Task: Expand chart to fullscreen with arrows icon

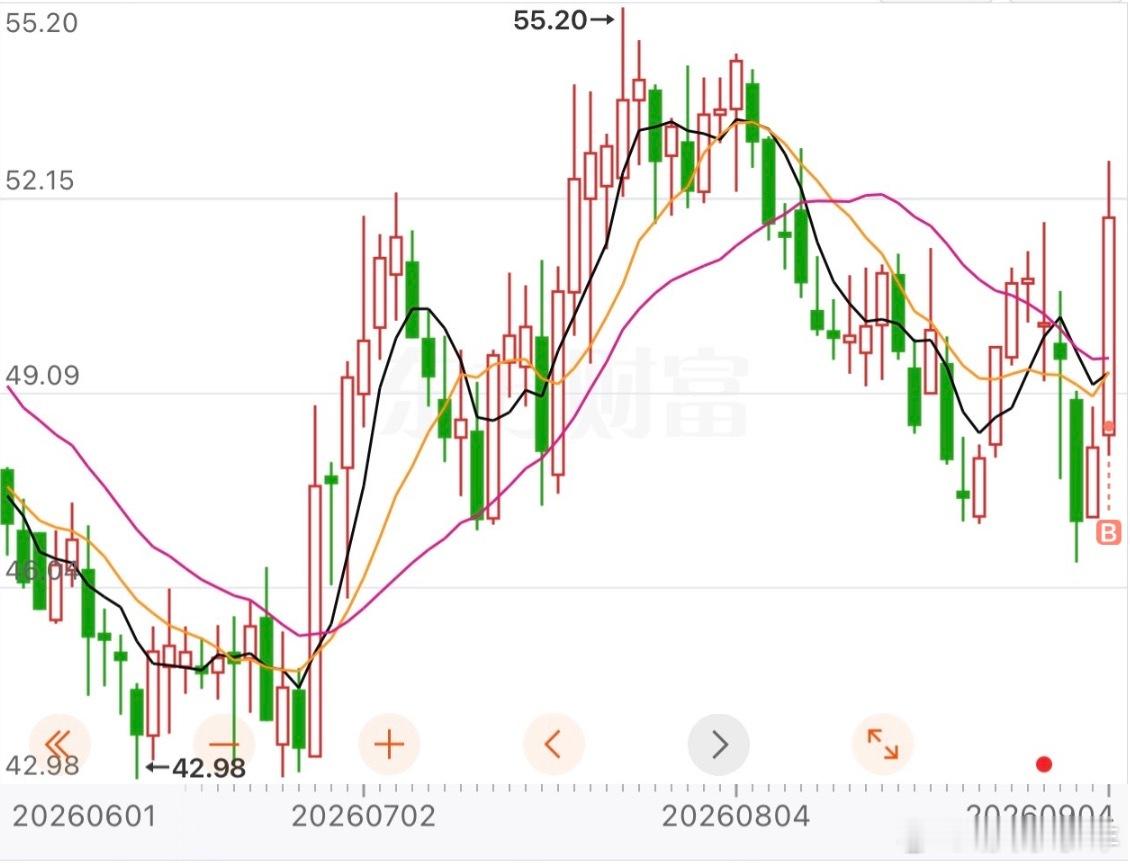Action: (x=883, y=744)
